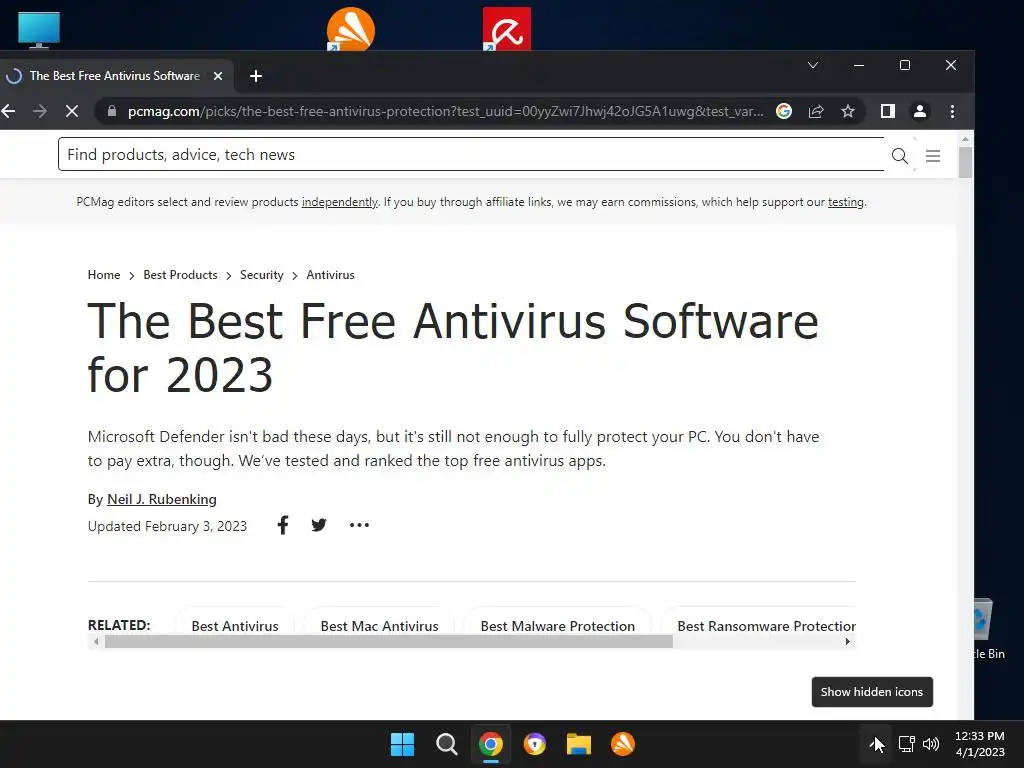The width and height of the screenshot is (1024, 768).
Task: Go to Best Products breadcrumb
Action: (x=180, y=275)
